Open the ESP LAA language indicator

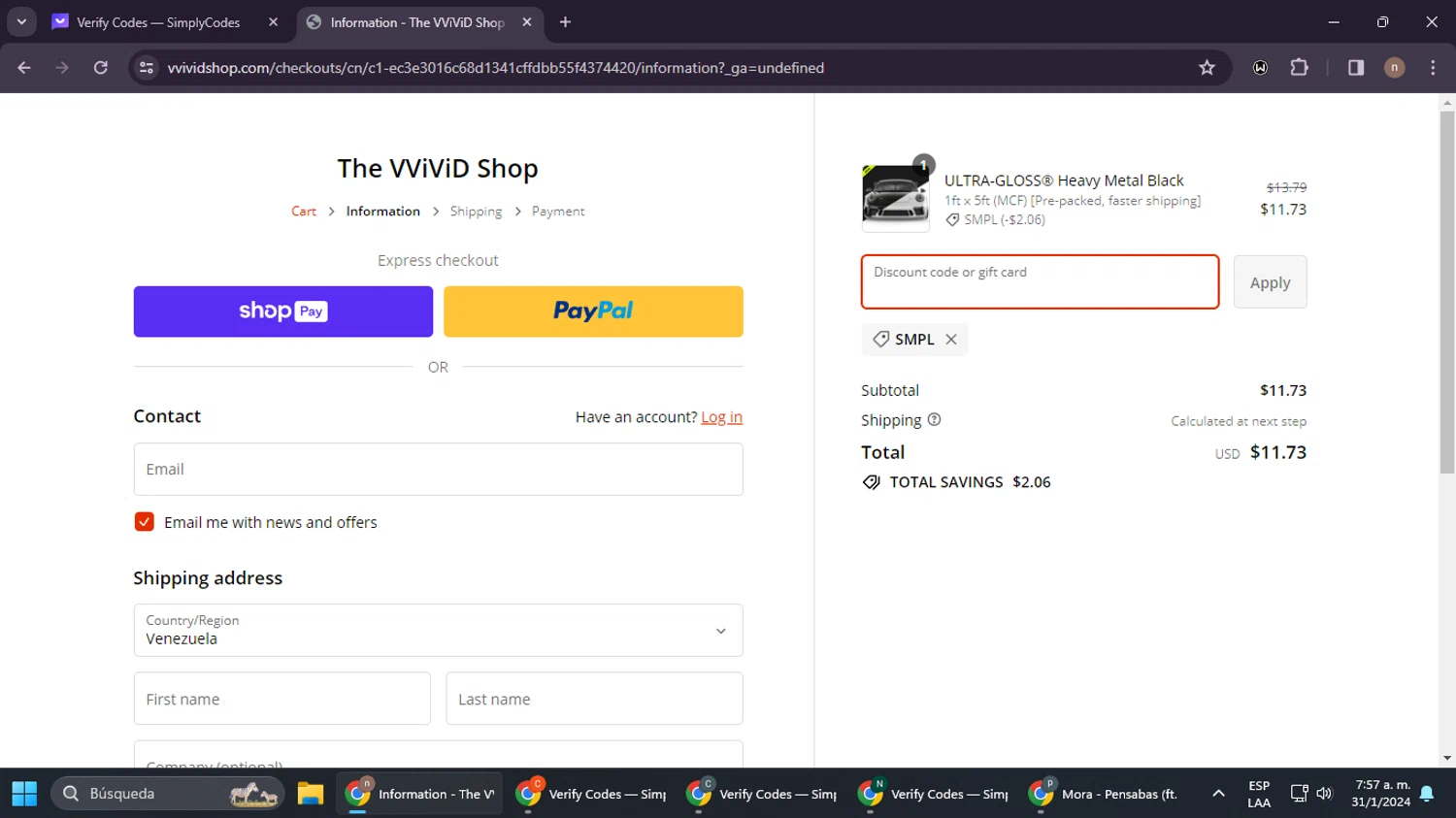click(1259, 794)
